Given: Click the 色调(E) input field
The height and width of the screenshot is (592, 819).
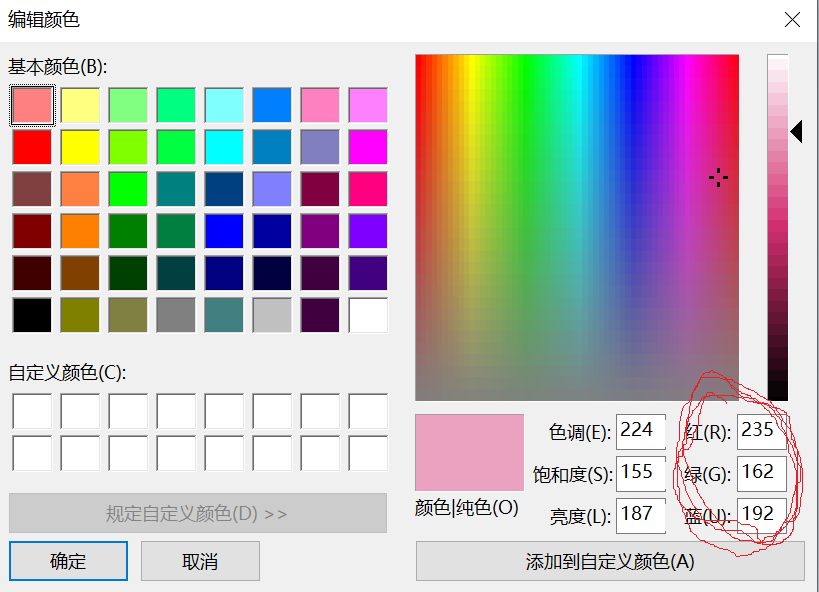Looking at the screenshot, I should tap(641, 432).
